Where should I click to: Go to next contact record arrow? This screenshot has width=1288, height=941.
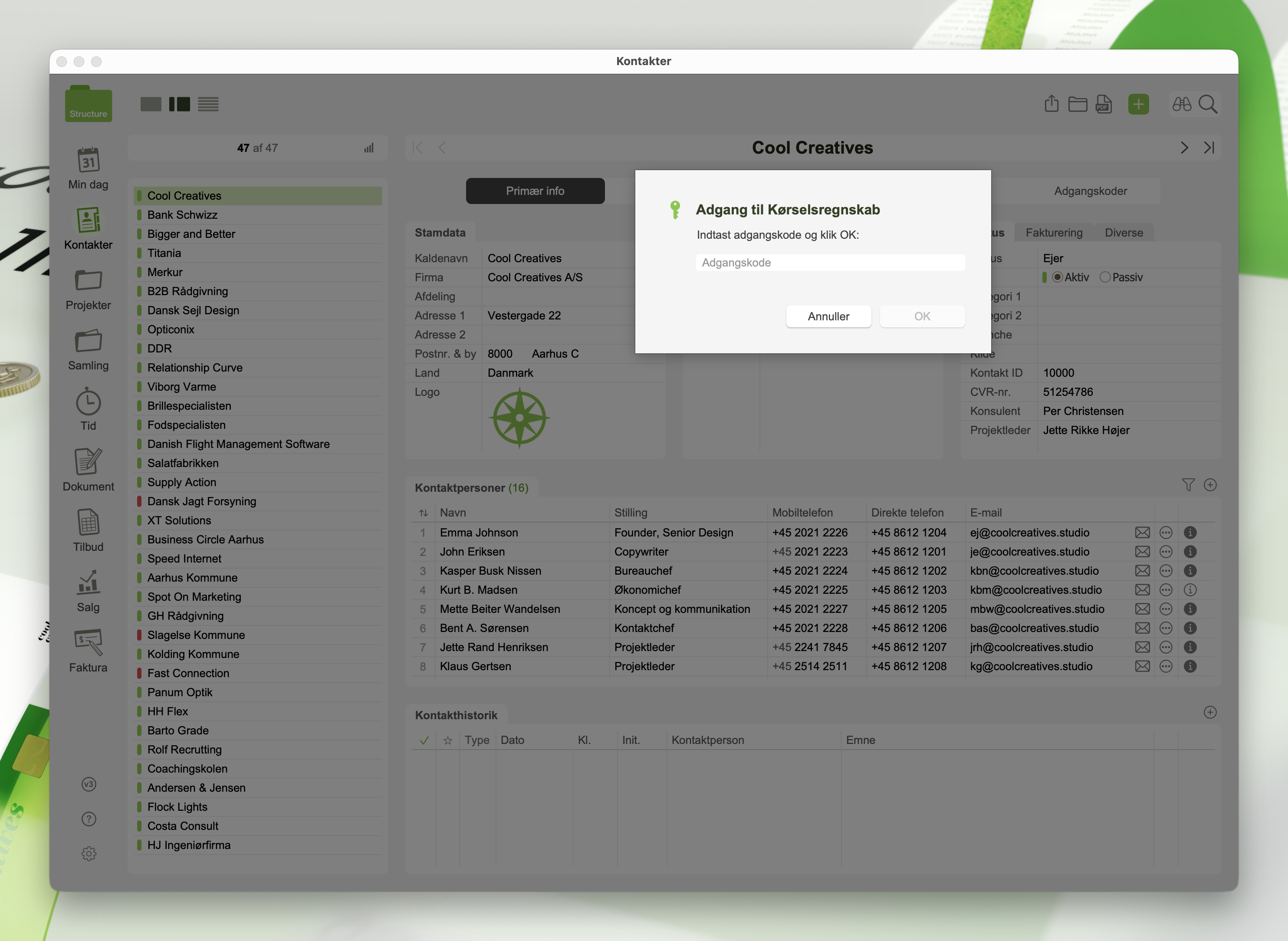click(1184, 148)
